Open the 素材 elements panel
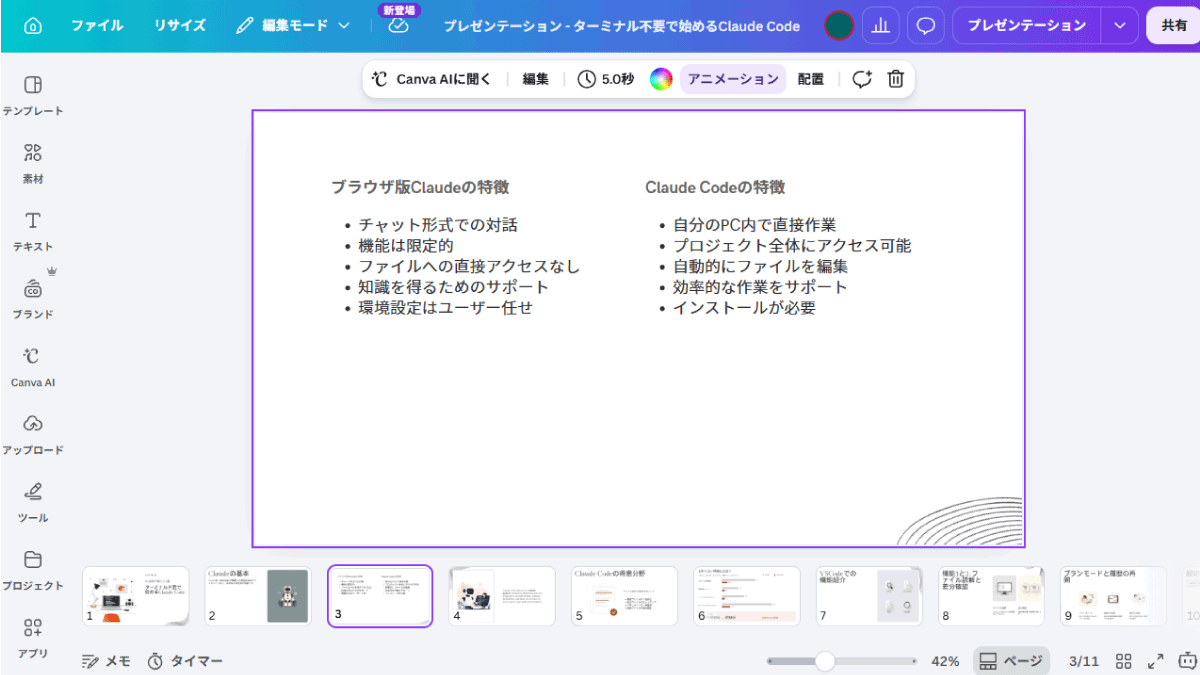This screenshot has height=675, width=1200. coord(32,163)
